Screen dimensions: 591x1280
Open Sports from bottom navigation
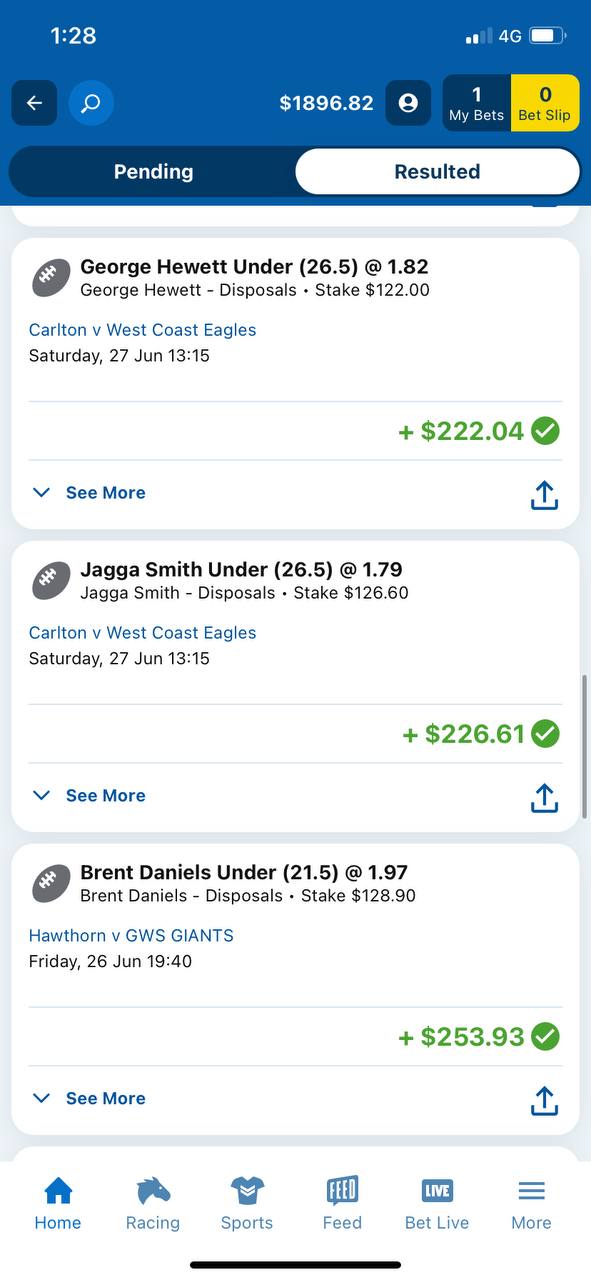click(247, 1203)
